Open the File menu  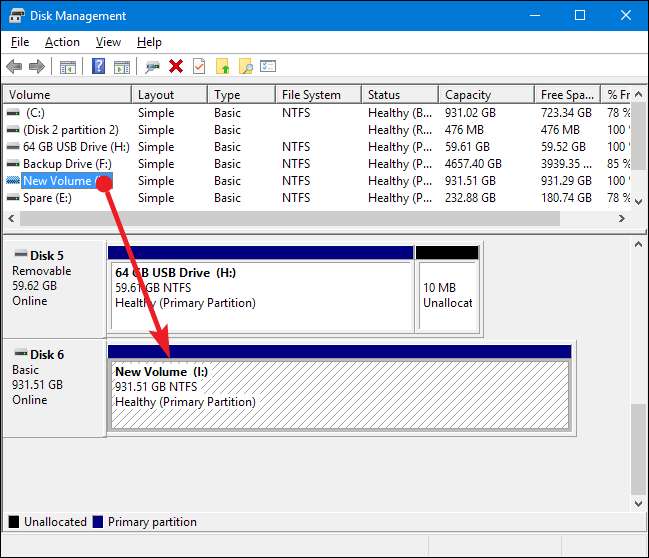pos(20,42)
